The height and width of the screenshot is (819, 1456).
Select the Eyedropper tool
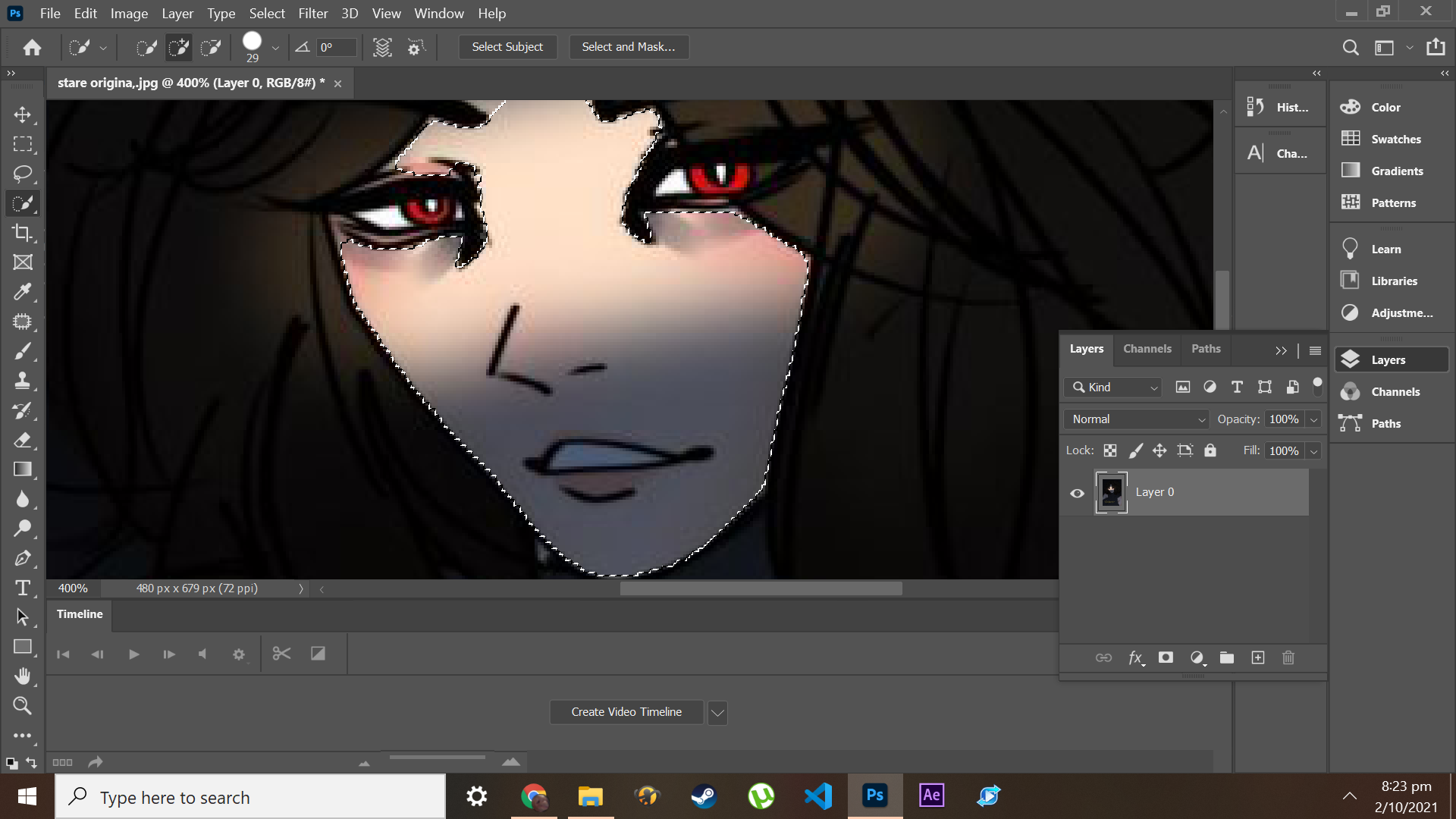point(23,292)
